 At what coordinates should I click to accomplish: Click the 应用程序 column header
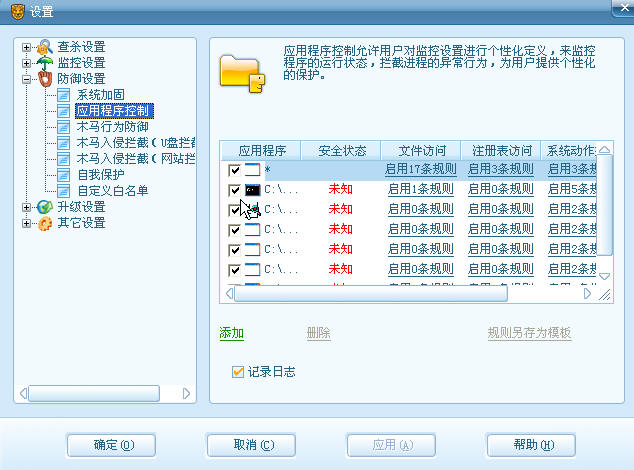(x=261, y=151)
